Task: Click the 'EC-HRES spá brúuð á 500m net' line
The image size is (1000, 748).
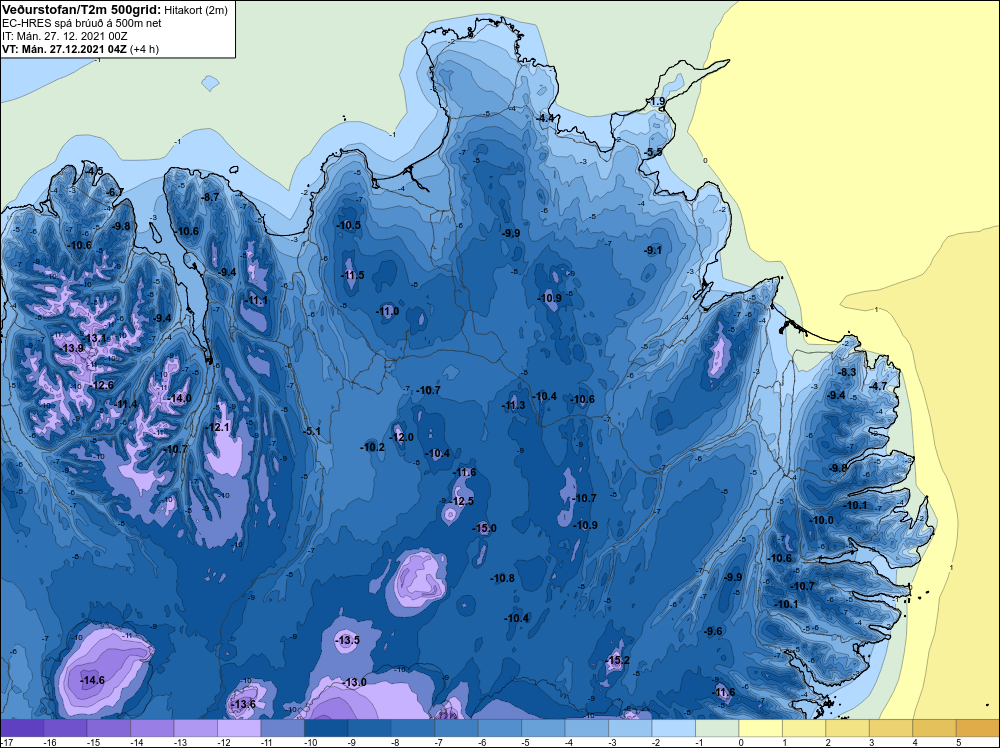Action: point(82,23)
